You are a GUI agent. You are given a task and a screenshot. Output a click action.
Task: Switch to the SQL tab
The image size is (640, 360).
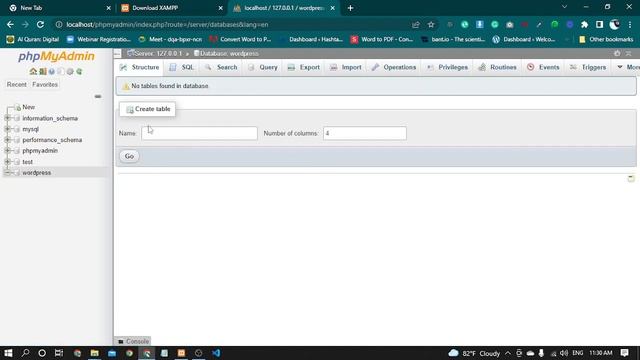[182, 67]
